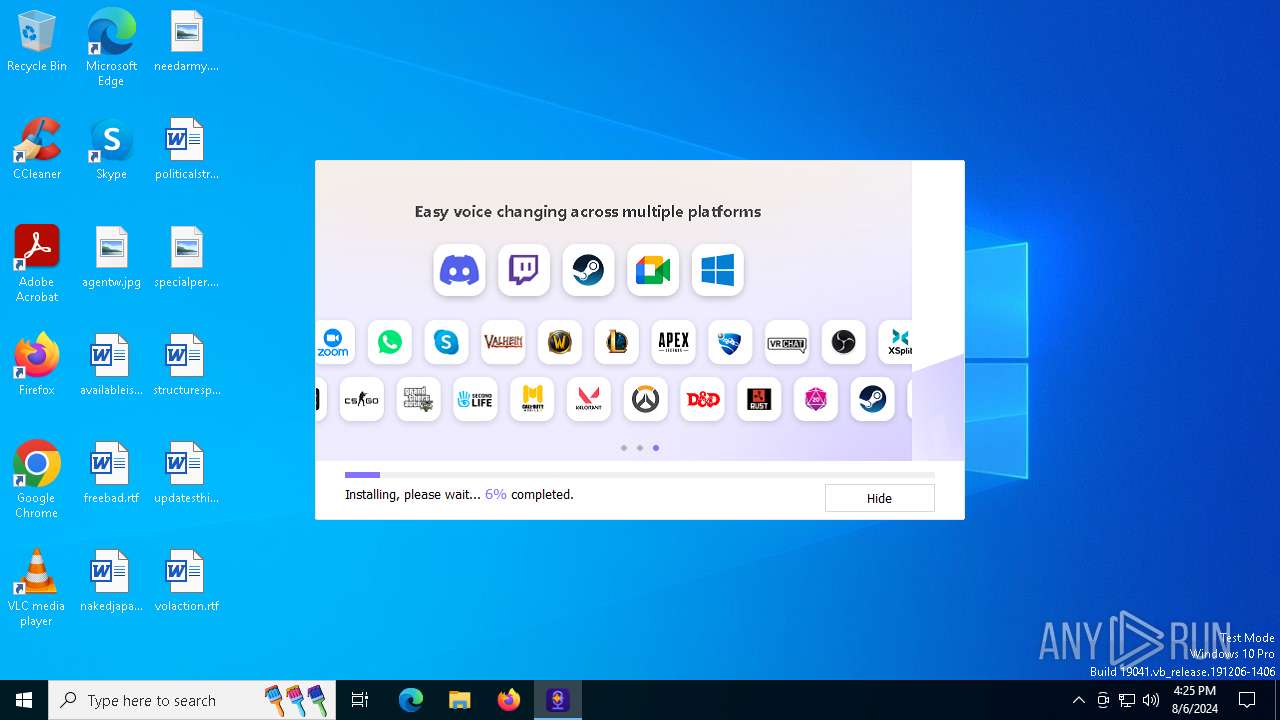1280x720 pixels.
Task: Select the structuresp document on desktop
Action: pyautogui.click(x=186, y=365)
